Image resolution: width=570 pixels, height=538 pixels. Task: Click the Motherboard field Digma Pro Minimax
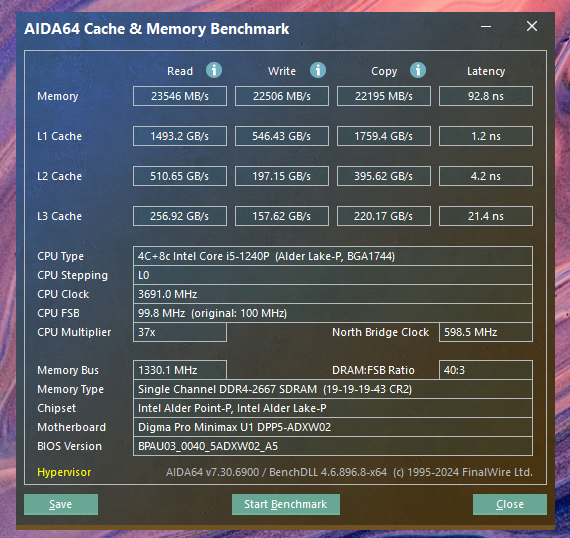[333, 427]
